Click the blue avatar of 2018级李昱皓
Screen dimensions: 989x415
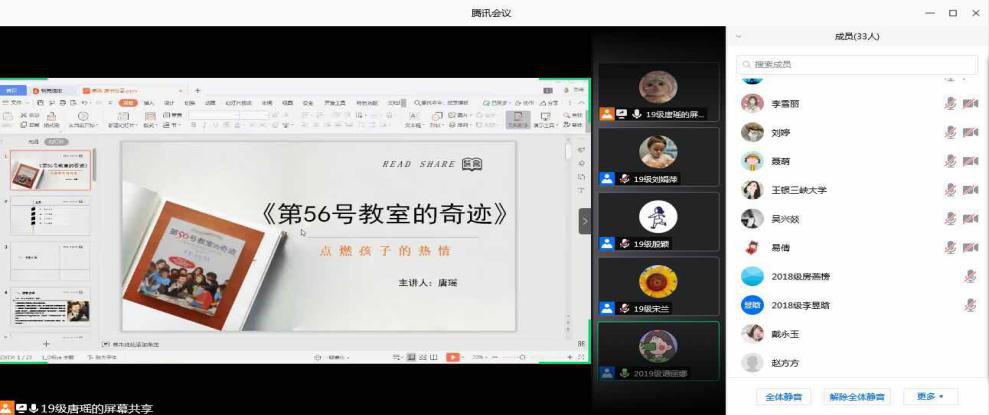coord(752,305)
